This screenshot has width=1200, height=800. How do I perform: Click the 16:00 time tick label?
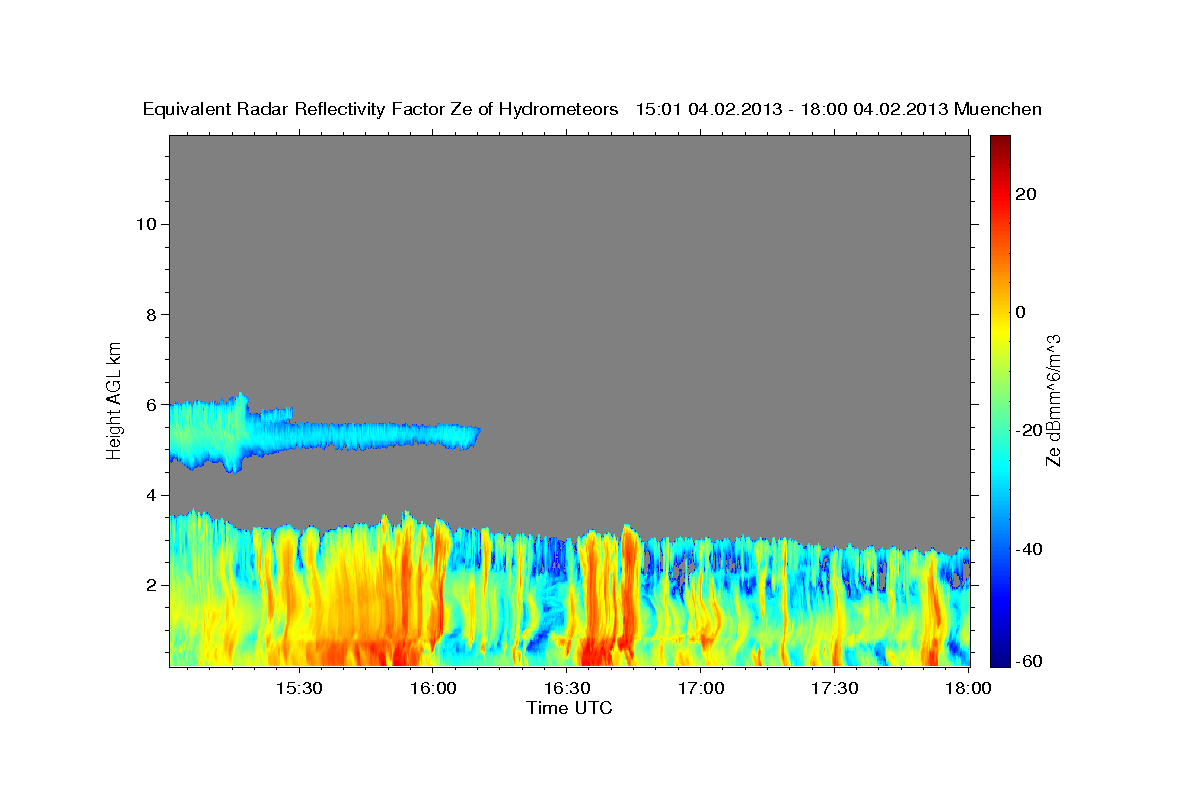(x=433, y=688)
